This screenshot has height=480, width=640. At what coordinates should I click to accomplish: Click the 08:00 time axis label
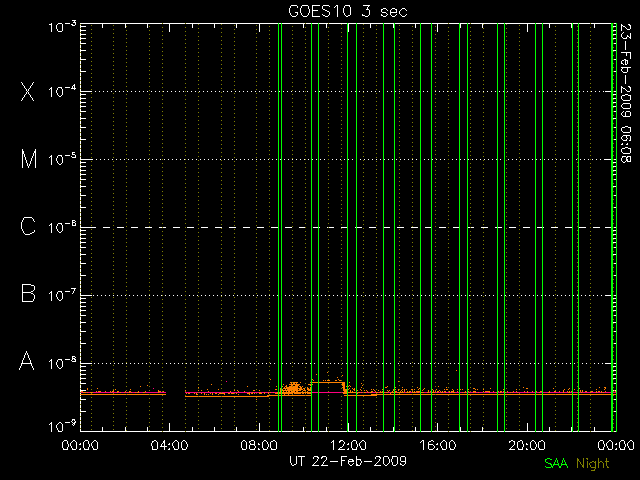coord(259,445)
